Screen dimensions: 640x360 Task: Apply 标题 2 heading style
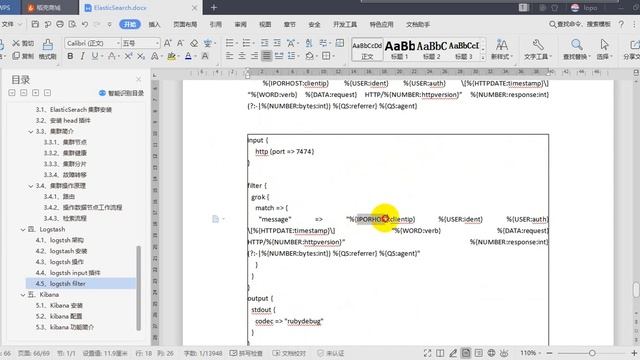click(432, 50)
